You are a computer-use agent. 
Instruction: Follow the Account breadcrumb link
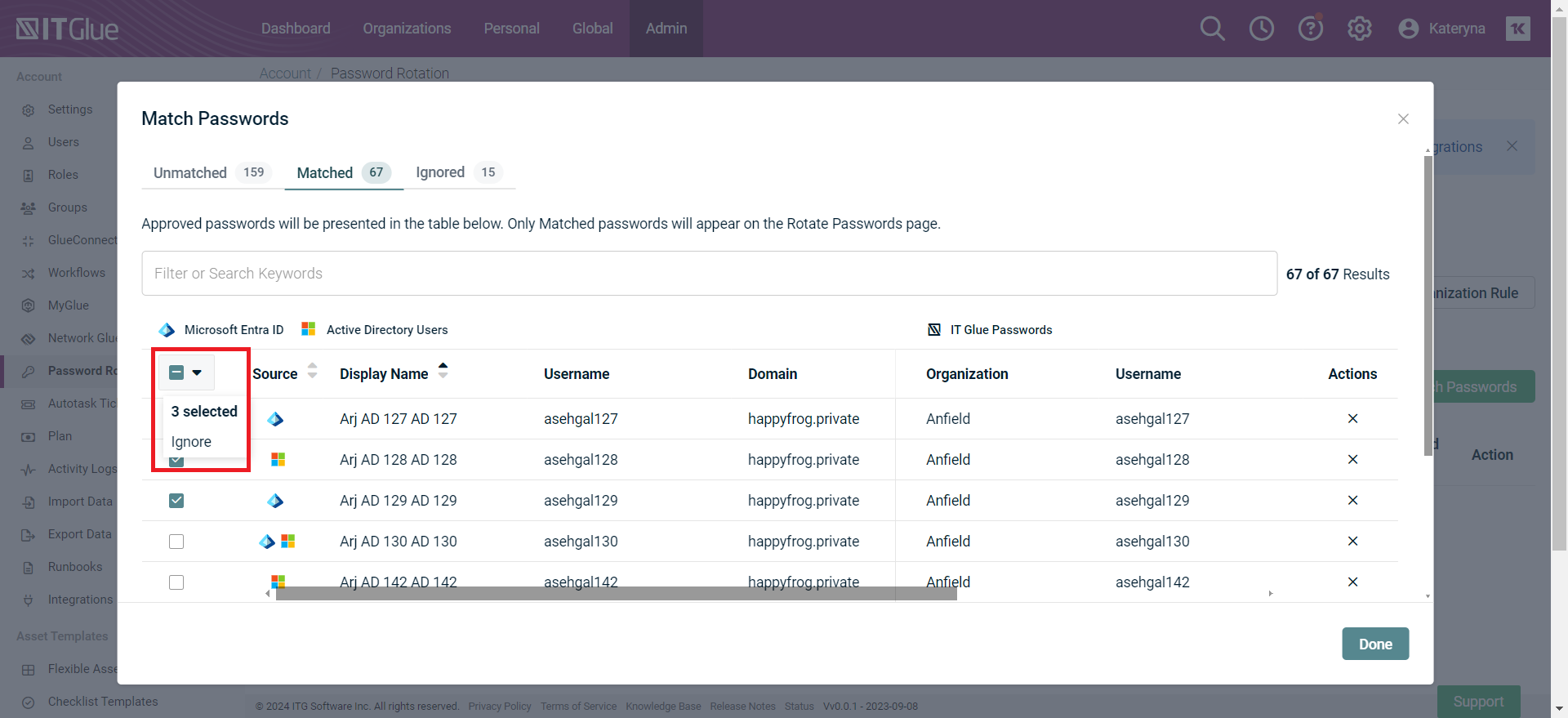tap(285, 74)
